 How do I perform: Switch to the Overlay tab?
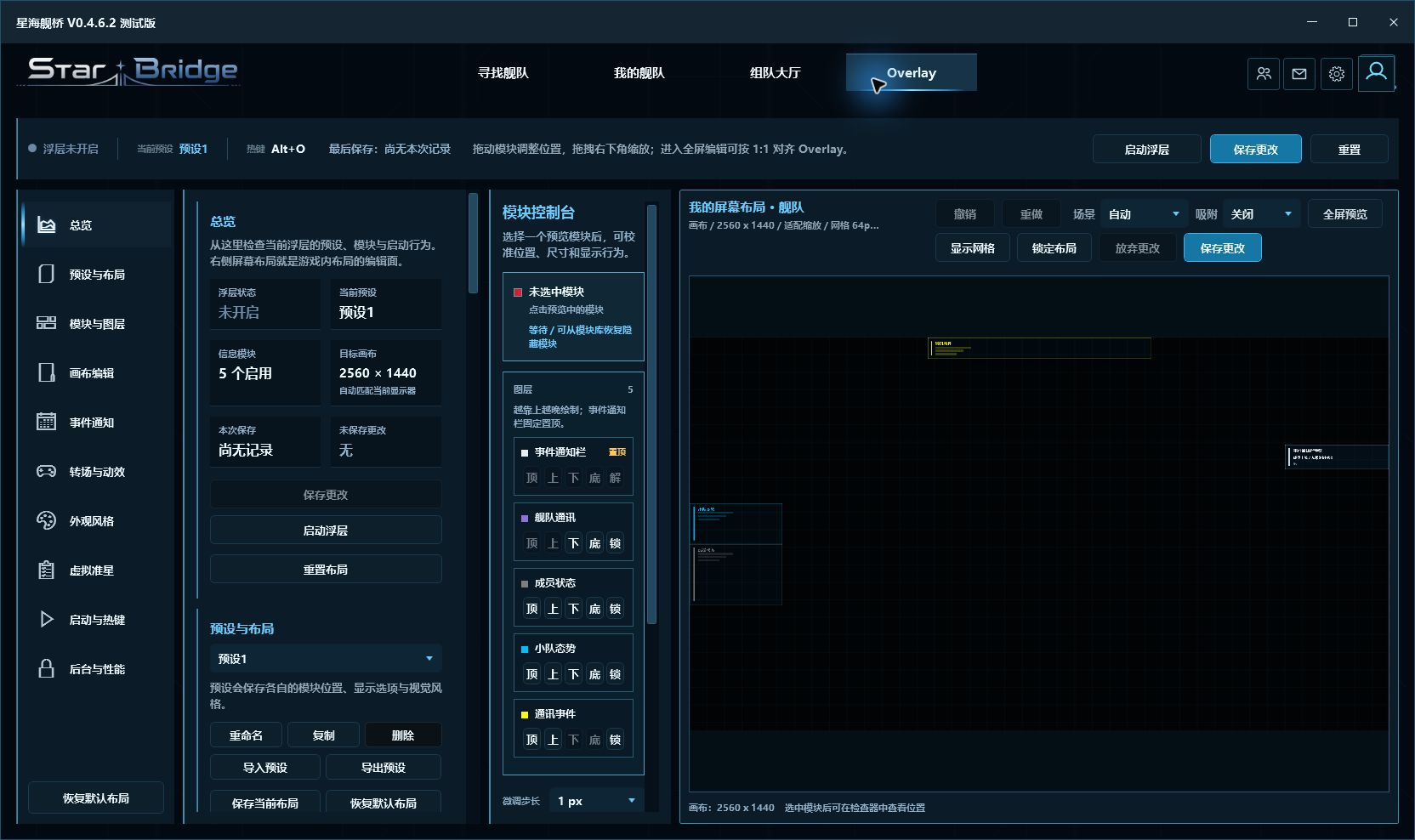click(912, 72)
